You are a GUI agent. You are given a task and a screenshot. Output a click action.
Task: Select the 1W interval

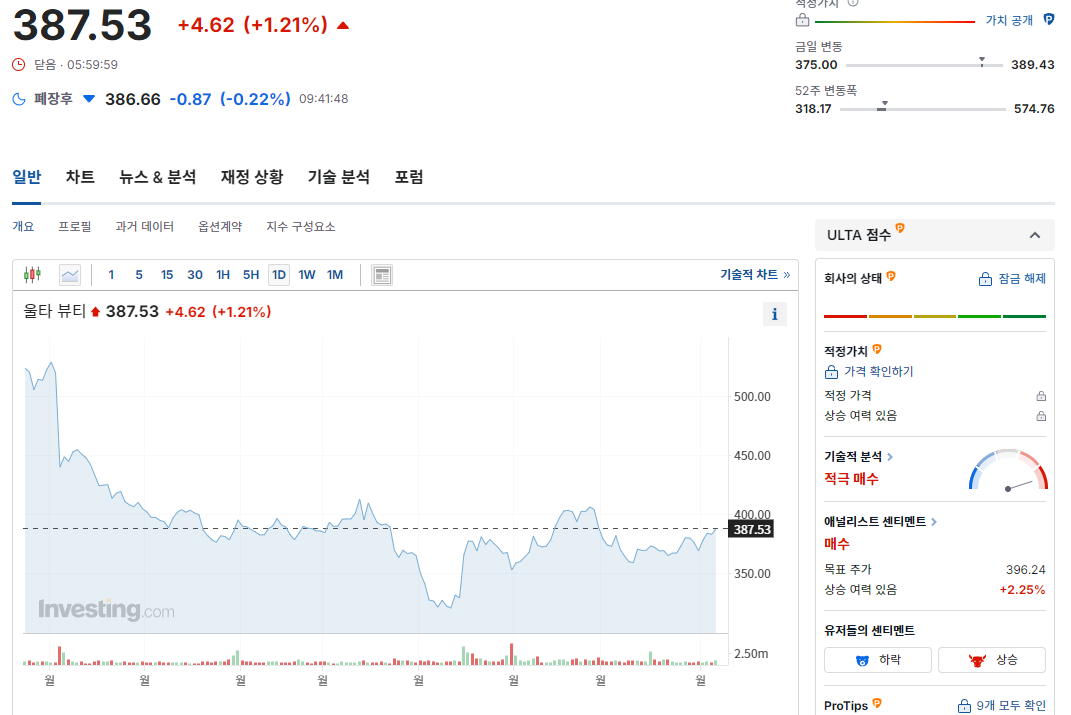tap(307, 275)
